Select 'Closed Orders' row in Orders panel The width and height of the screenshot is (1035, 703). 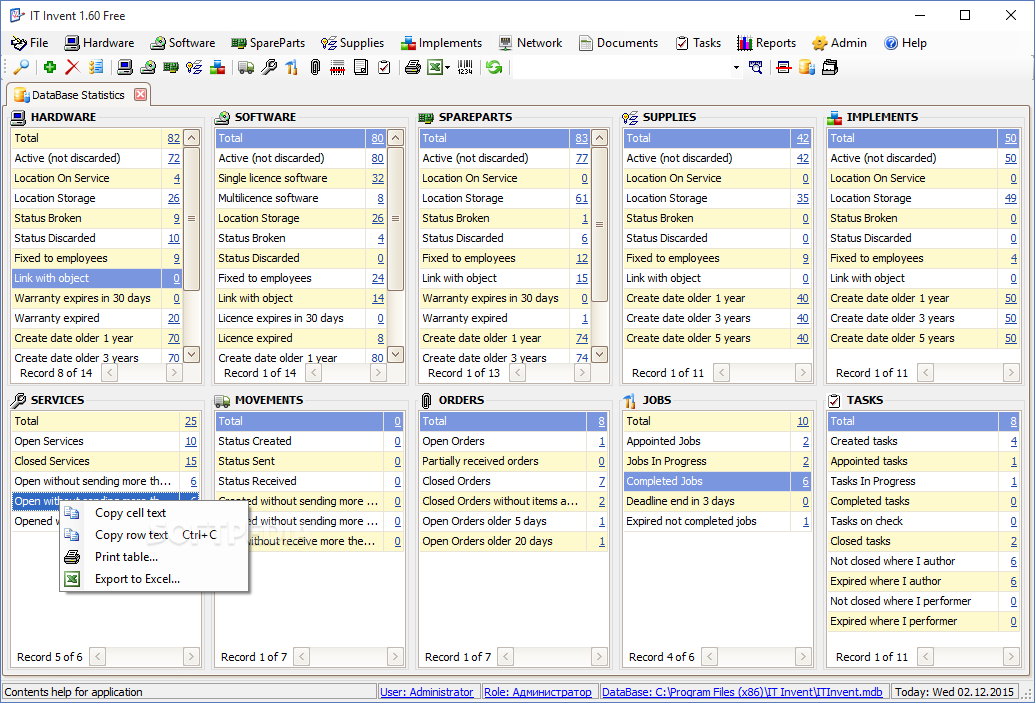tap(513, 481)
